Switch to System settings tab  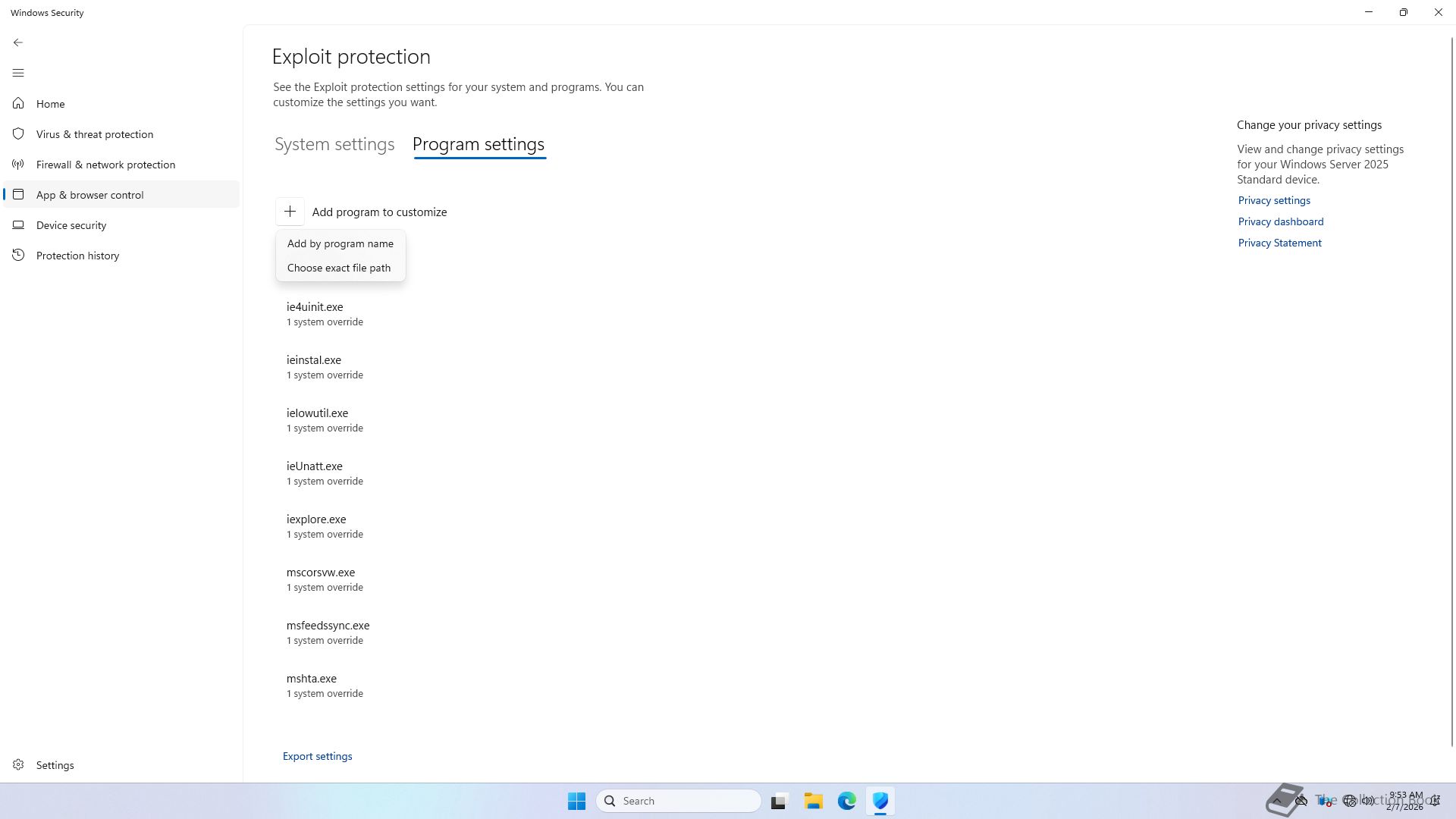pyautogui.click(x=334, y=144)
